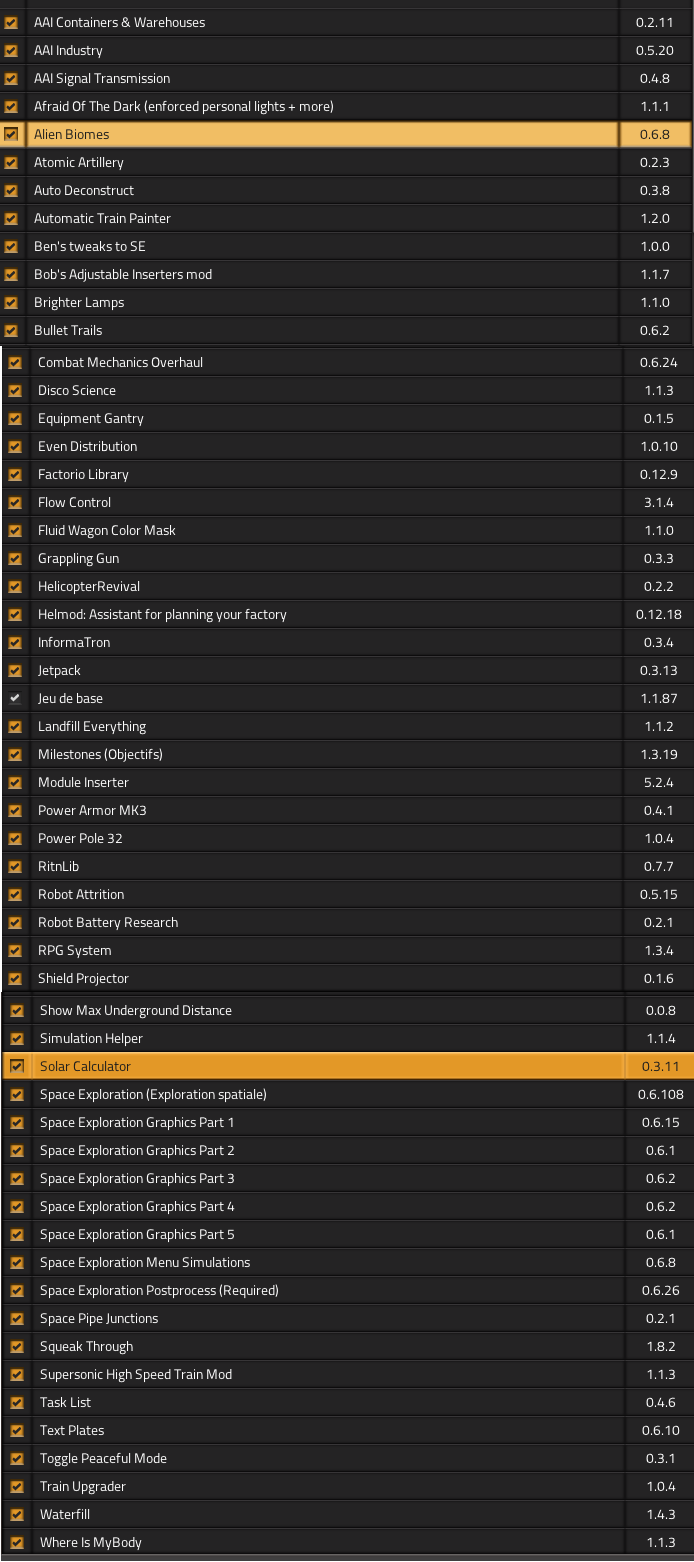Select the Brighter Lamps mod
The height and width of the screenshot is (1562, 694).
(322, 302)
